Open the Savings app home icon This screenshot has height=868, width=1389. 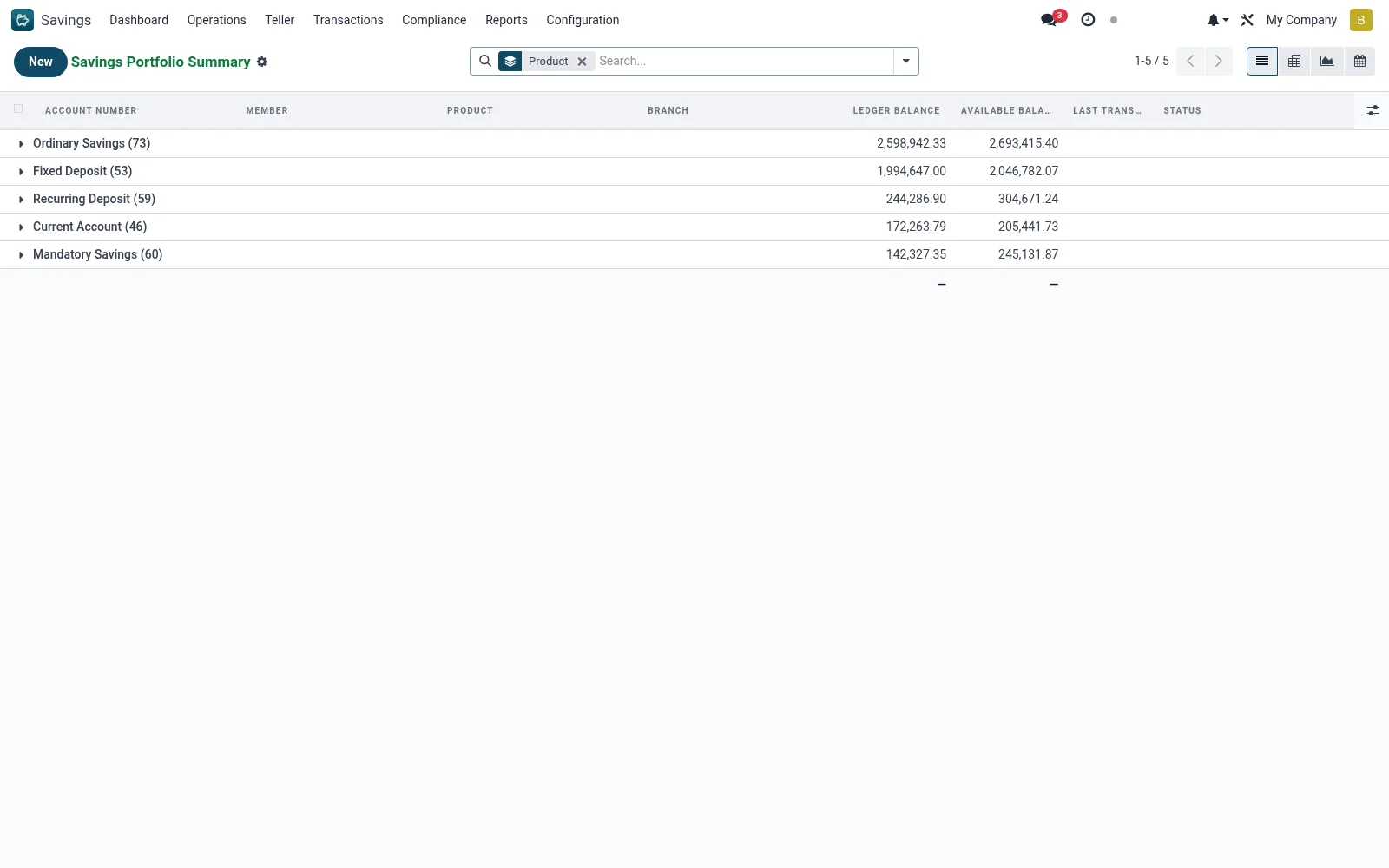[23, 19]
